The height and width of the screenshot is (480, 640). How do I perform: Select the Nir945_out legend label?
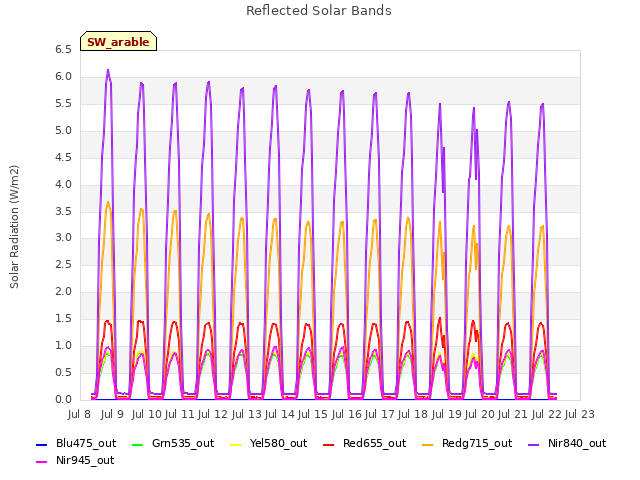(85, 460)
